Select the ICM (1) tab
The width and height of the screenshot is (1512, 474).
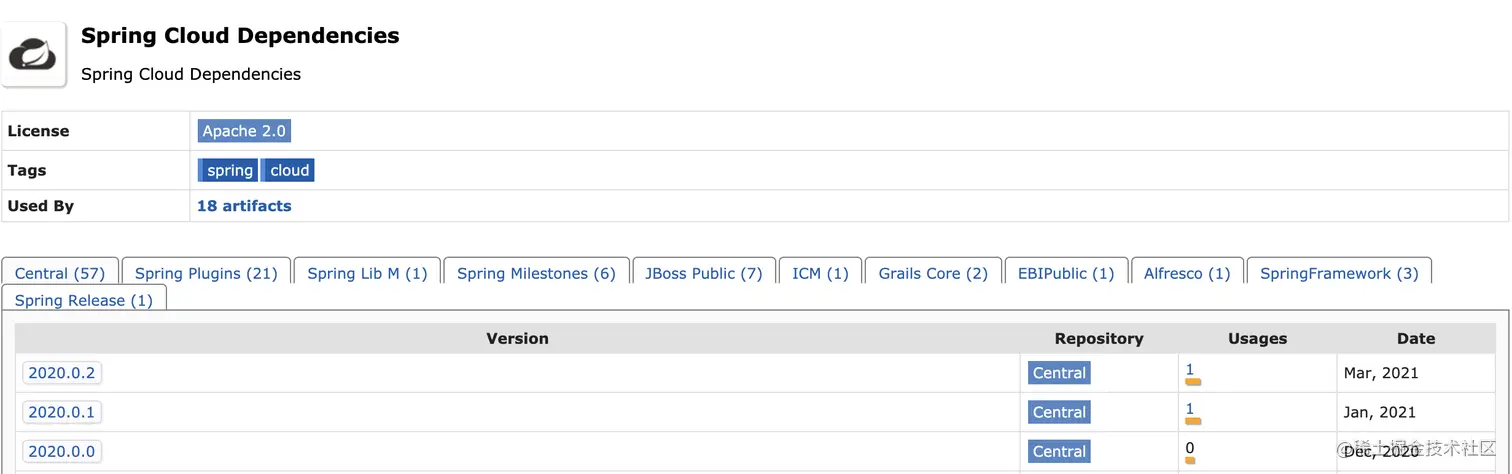[x=820, y=273]
